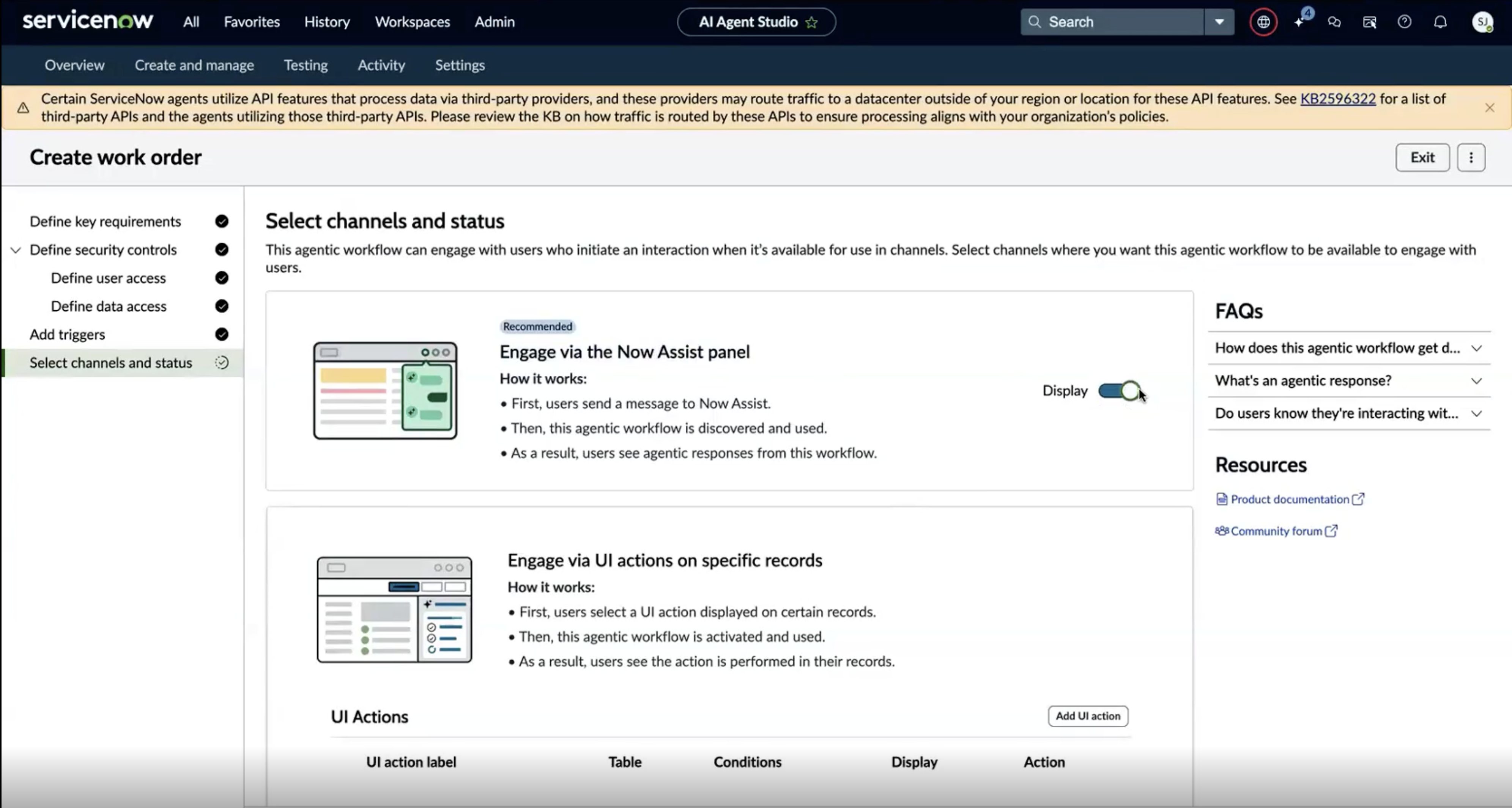Viewport: 1512px width, 808px height.
Task: Open the All menu
Action: click(191, 22)
